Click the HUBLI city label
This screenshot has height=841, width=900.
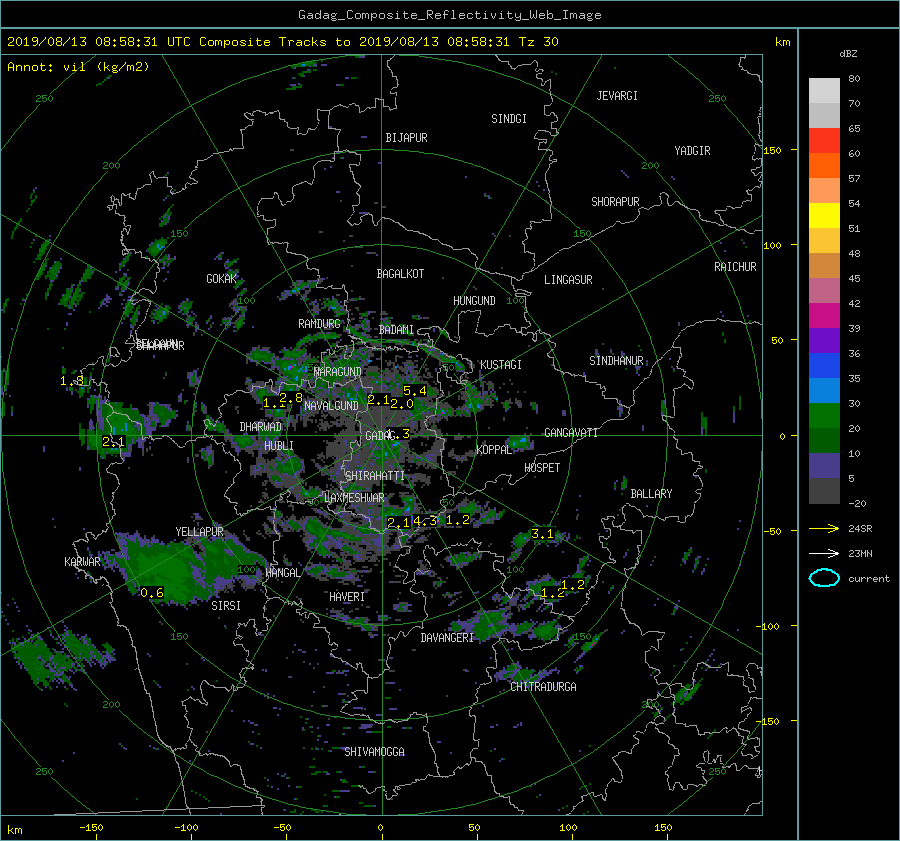(x=278, y=446)
